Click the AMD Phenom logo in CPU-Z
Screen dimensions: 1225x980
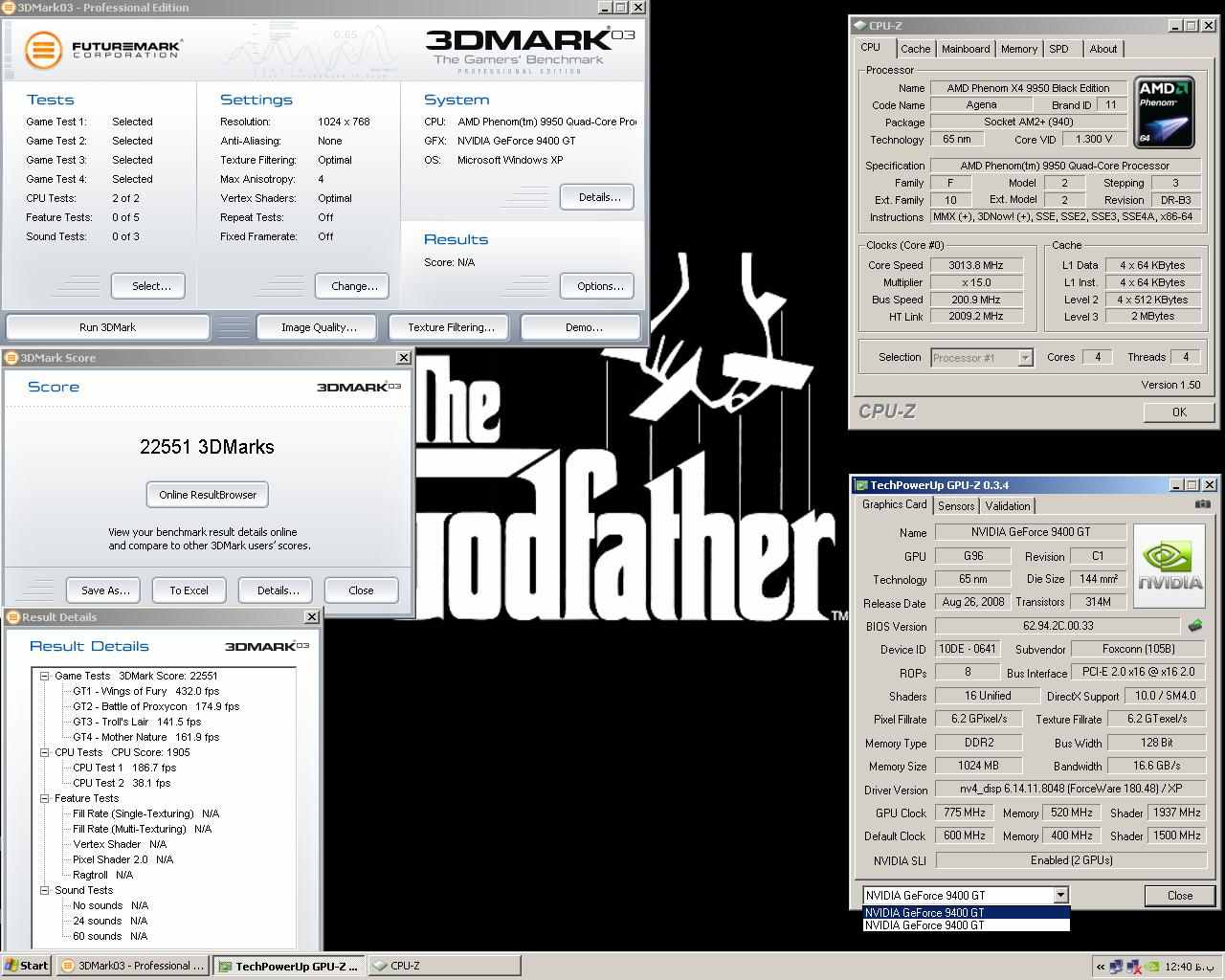1164,113
